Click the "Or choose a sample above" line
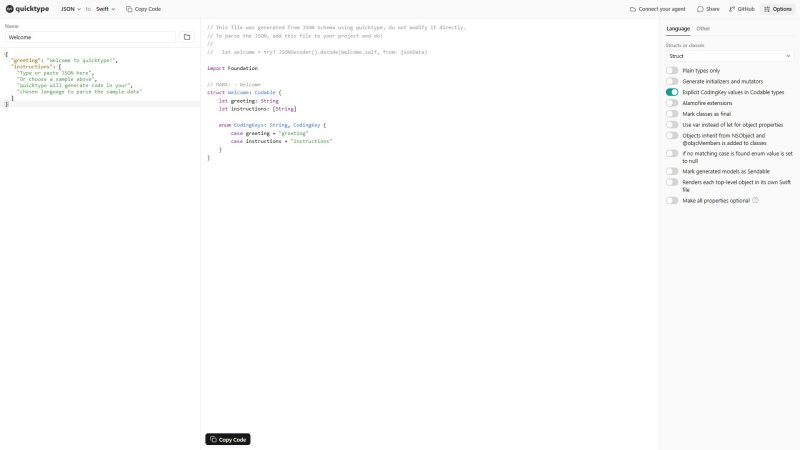The width and height of the screenshot is (800, 450). click(x=56, y=79)
